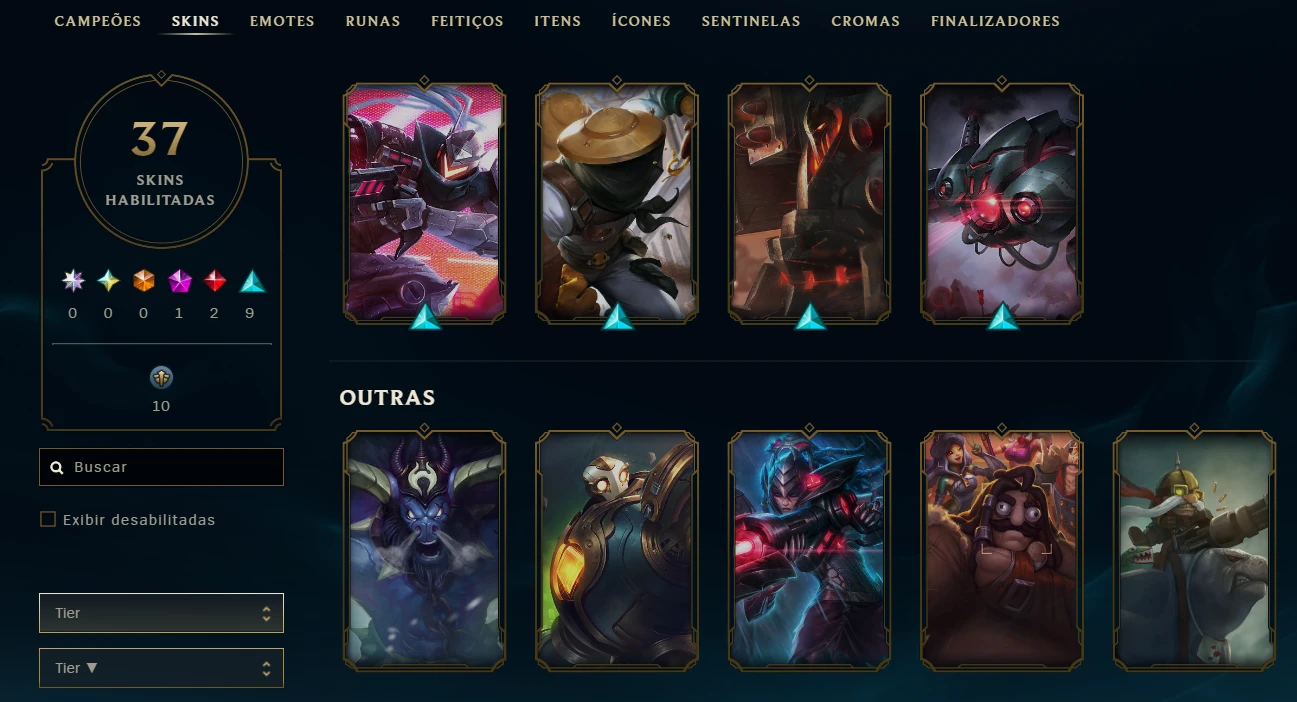This screenshot has height=702, width=1297.
Task: Open the Cromas tab
Action: (x=865, y=21)
